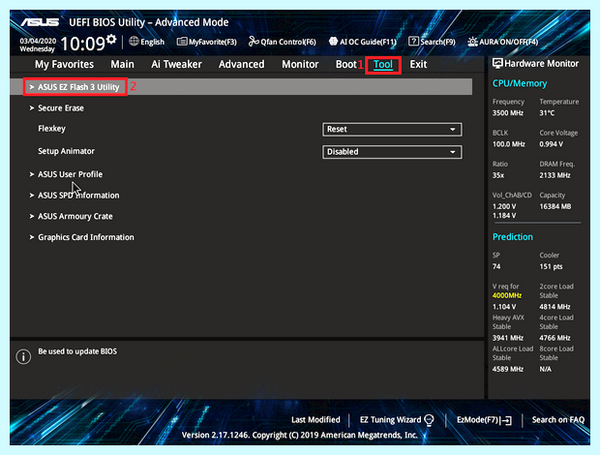Click the 31°C temperature value
600x455 pixels.
[547, 113]
